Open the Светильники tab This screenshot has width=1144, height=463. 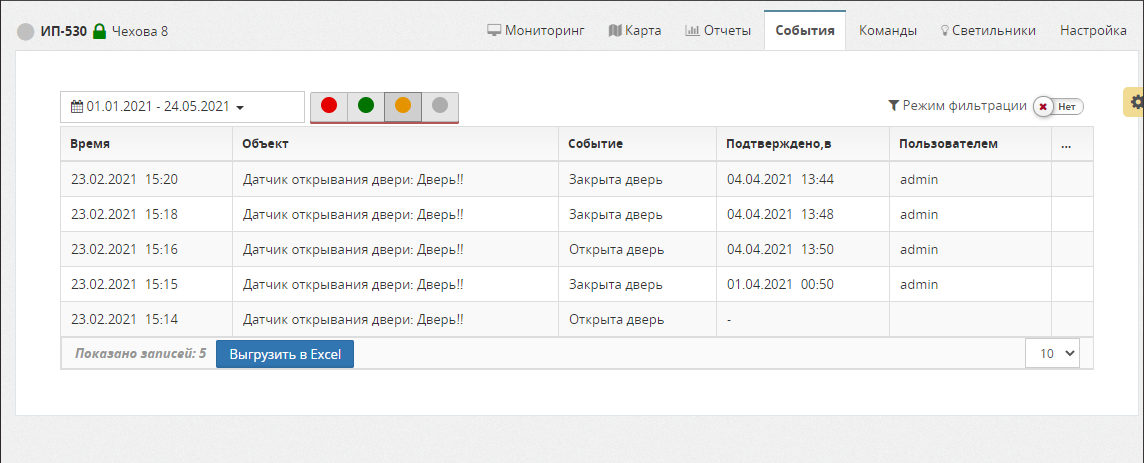pos(988,31)
